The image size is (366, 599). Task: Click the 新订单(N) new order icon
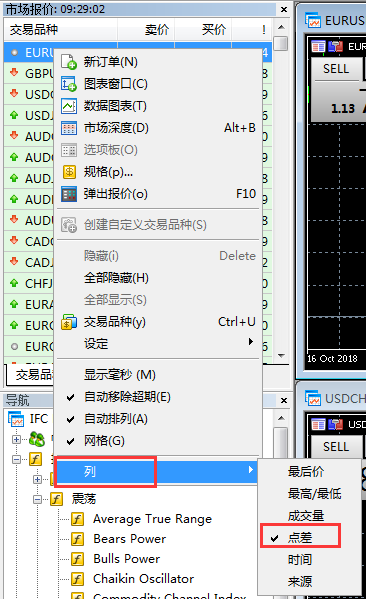[x=69, y=62]
